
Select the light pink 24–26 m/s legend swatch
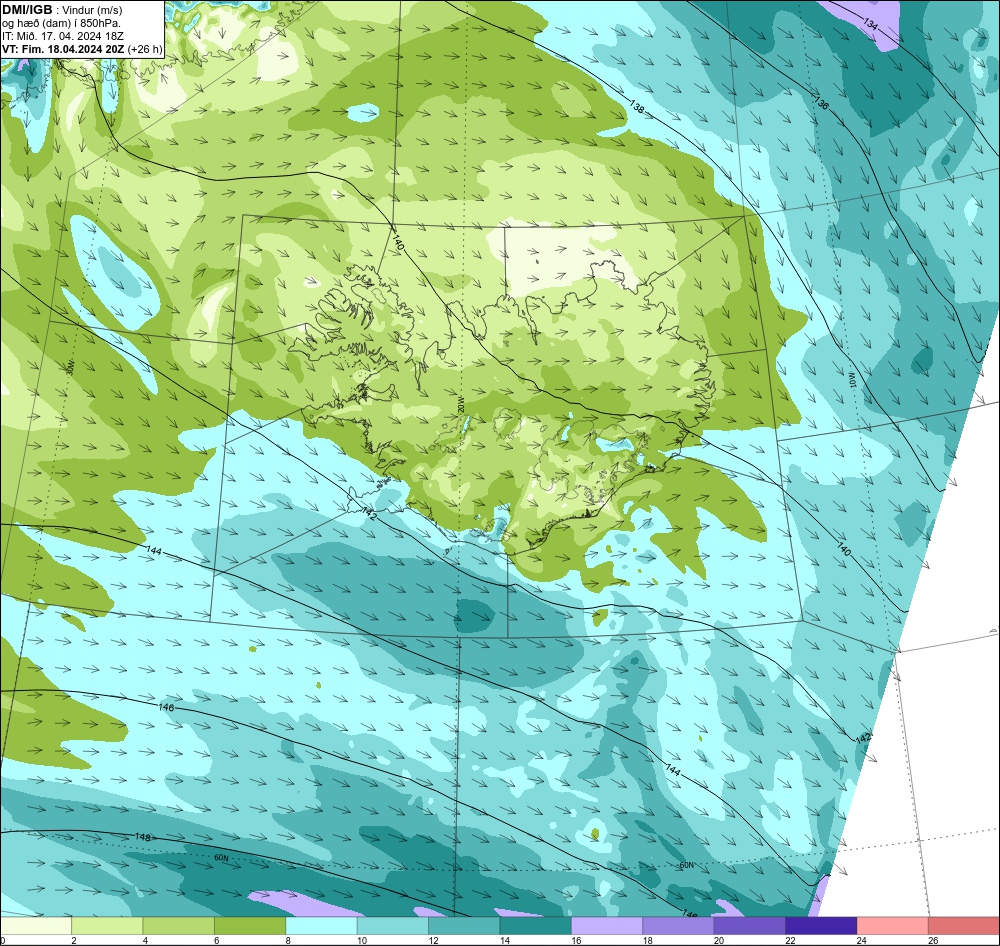(893, 926)
